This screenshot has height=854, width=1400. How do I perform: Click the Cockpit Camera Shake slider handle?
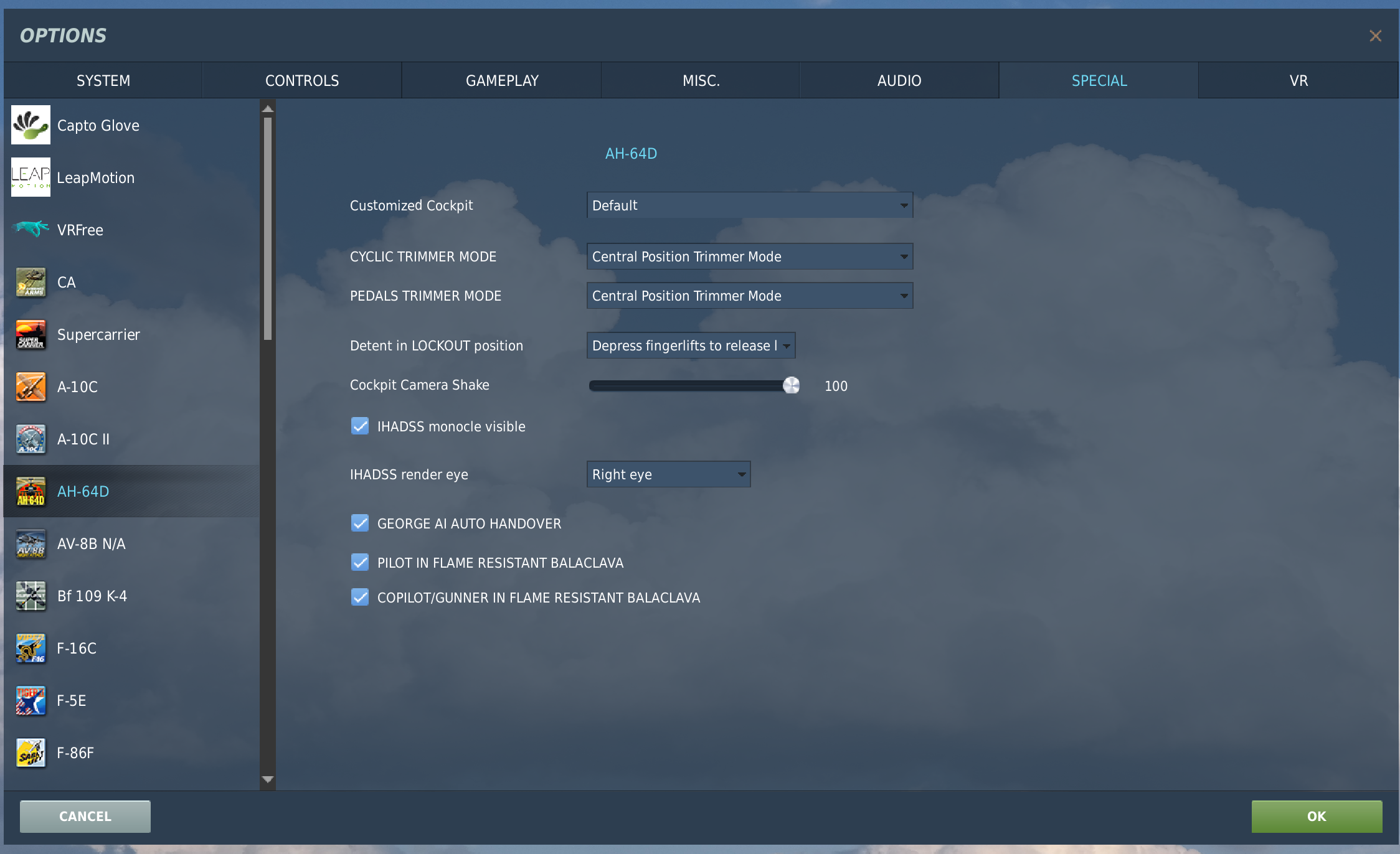(x=792, y=385)
